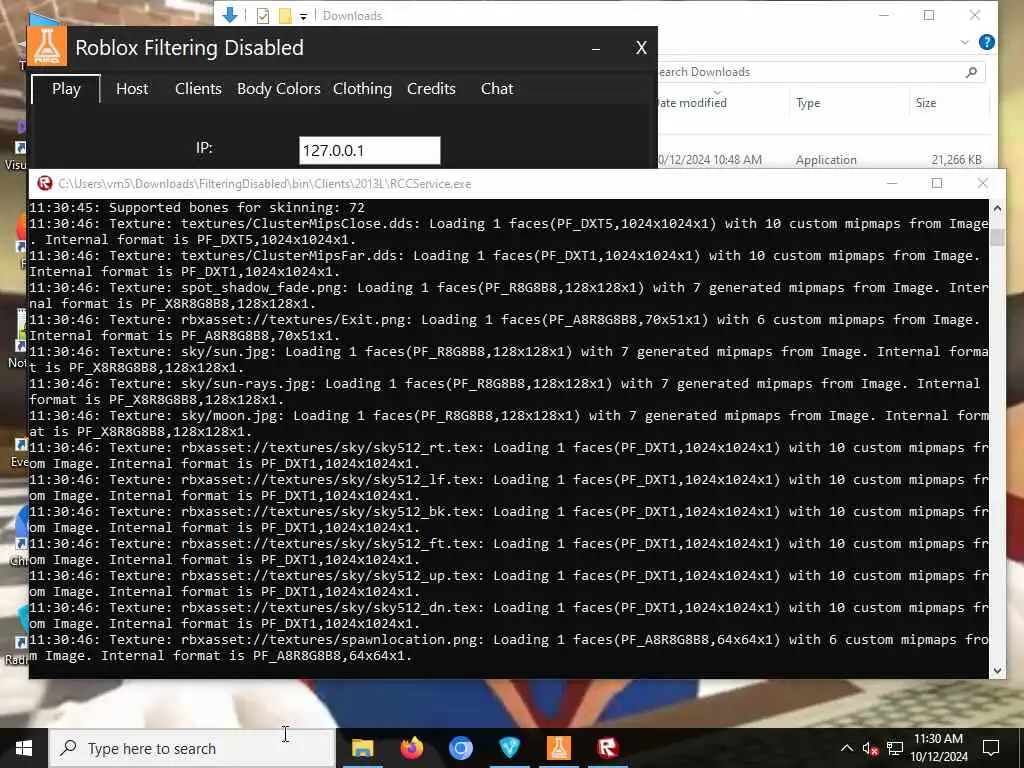Click the RCCService console window icon
This screenshot has width=1024, height=768.
click(44, 184)
